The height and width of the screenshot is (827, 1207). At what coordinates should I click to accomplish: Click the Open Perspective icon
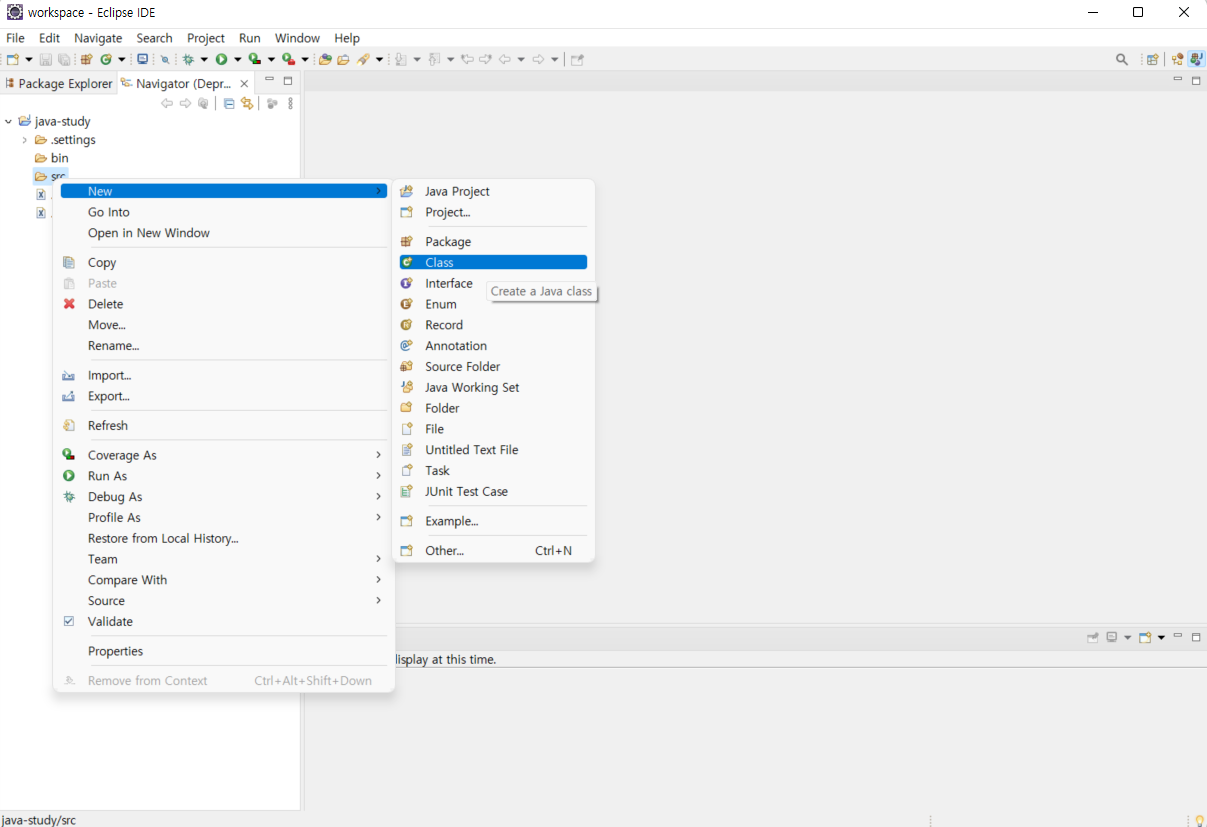pos(1153,60)
